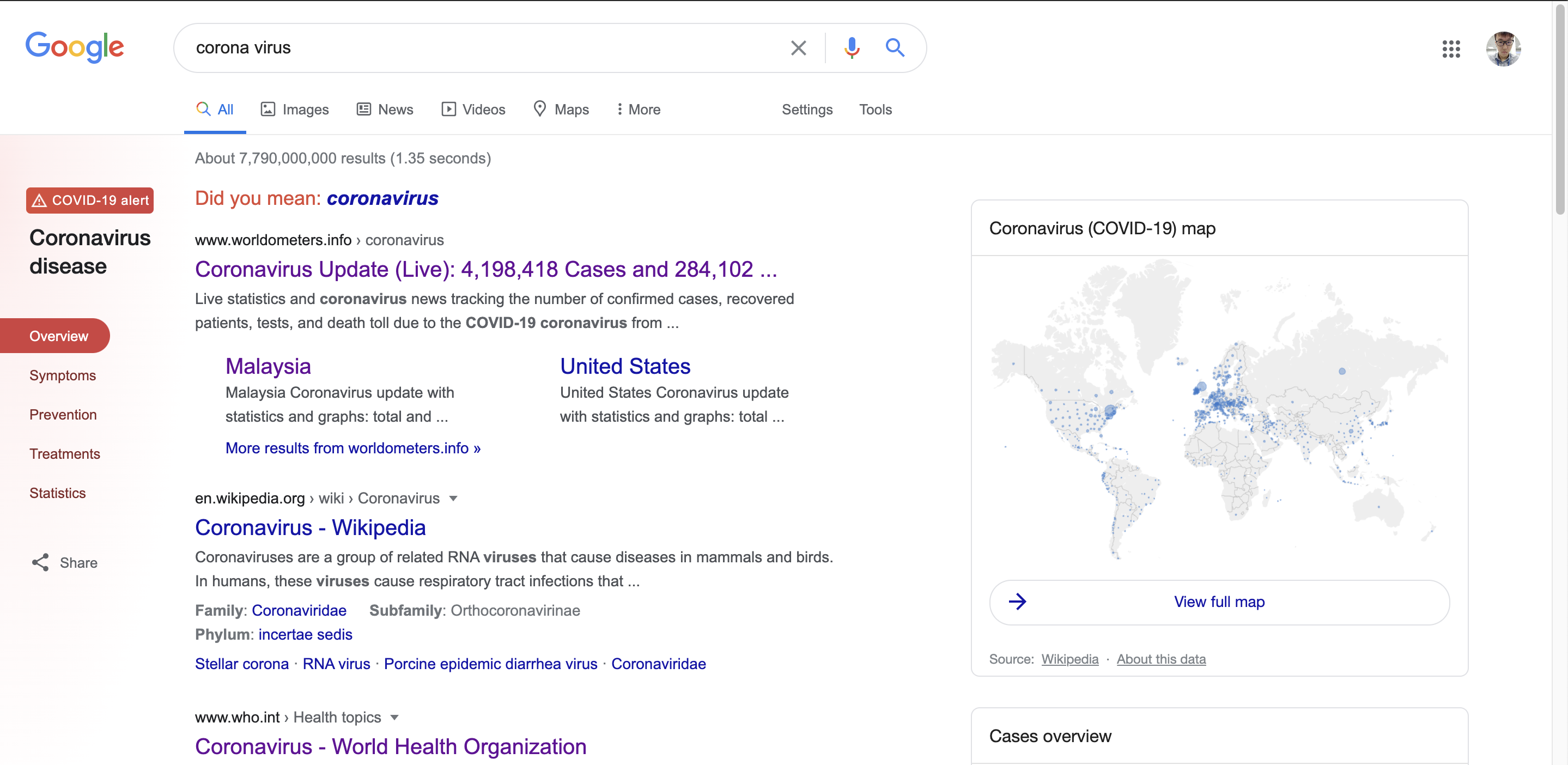Click the 'Cases overview' card heading
The image size is (1568, 765).
(1050, 736)
